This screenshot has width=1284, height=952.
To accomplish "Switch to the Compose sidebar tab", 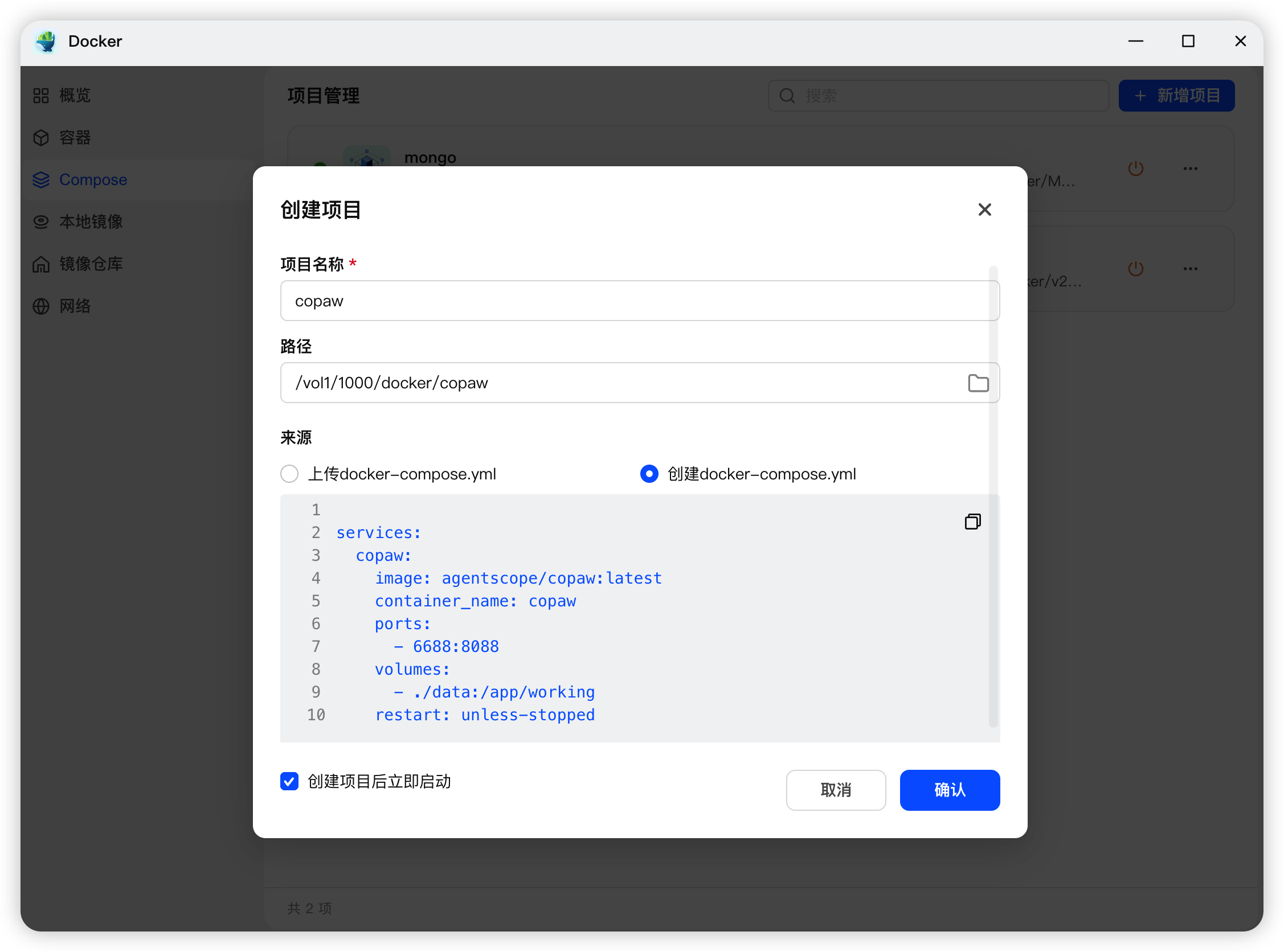I will click(92, 180).
